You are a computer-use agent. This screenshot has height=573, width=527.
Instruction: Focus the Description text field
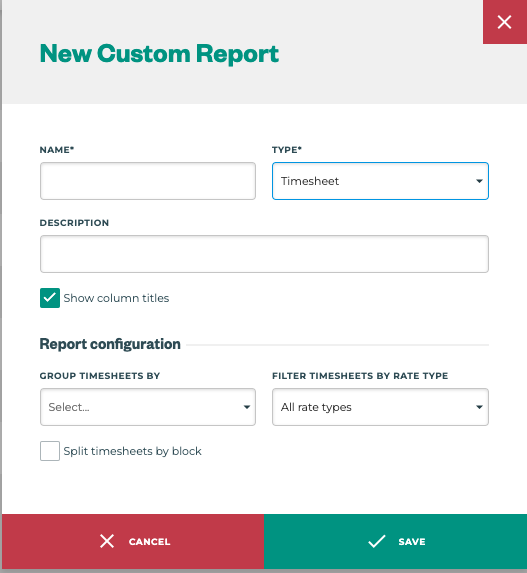[264, 254]
